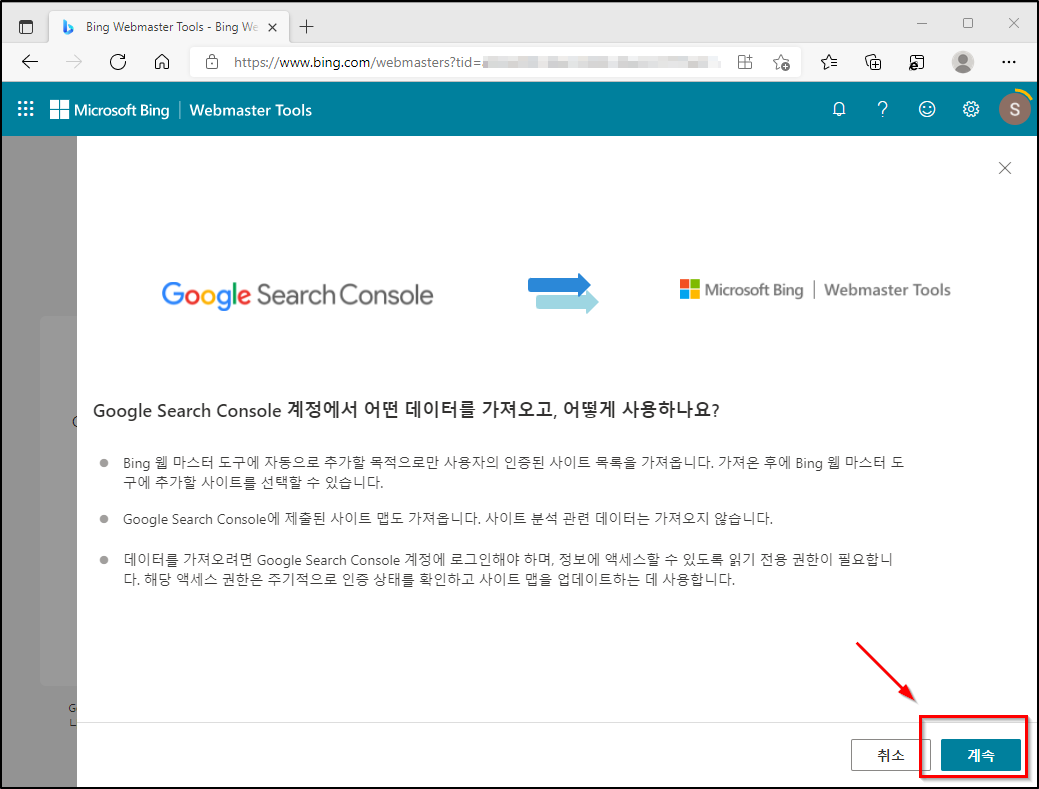Image resolution: width=1039 pixels, height=789 pixels.
Task: Click the browser Forward arrow
Action: [74, 62]
